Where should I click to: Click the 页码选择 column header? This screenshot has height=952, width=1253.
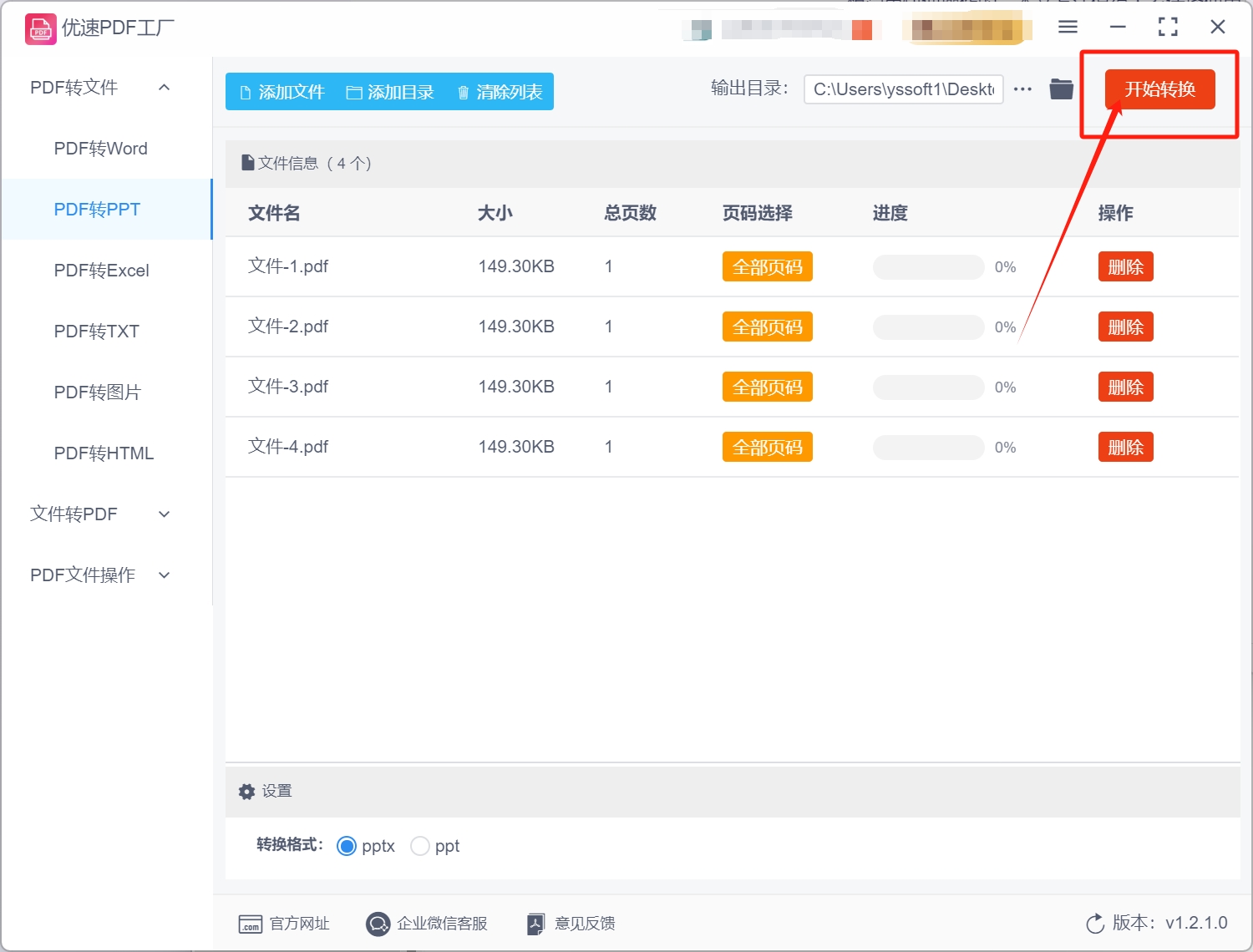click(x=758, y=213)
